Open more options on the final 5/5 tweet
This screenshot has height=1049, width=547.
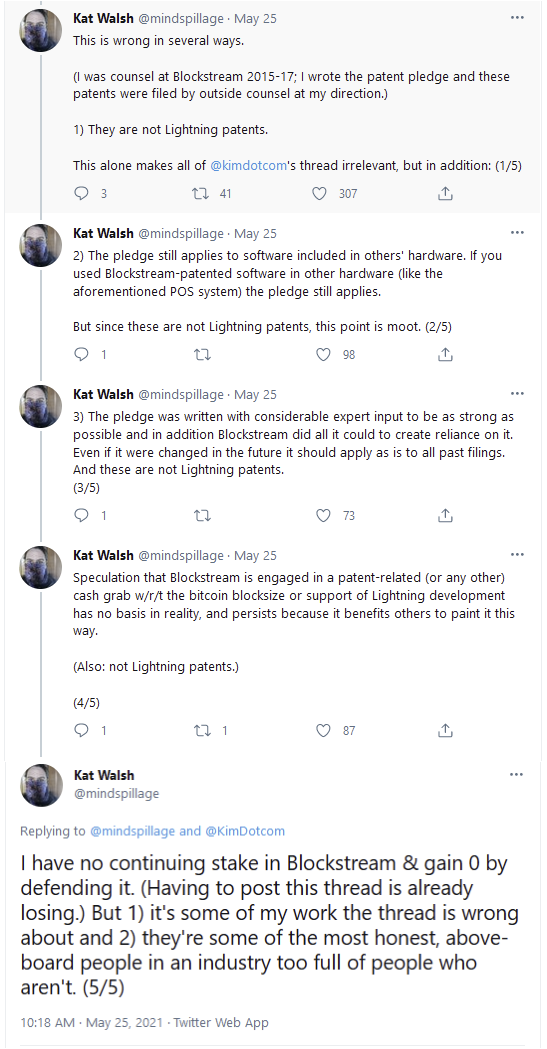coord(517,775)
